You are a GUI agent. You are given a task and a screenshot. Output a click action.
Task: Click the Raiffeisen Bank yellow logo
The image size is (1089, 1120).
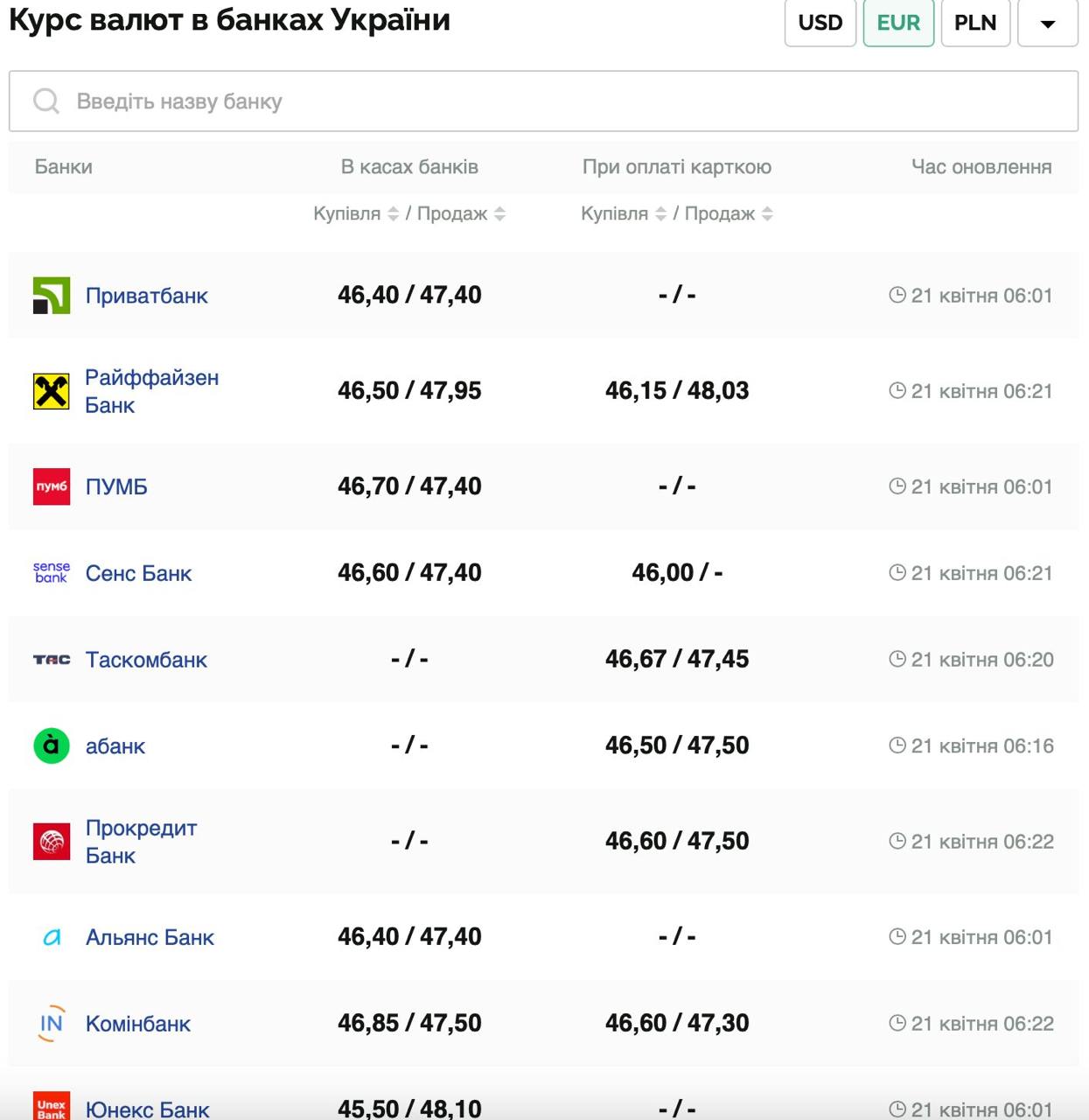(x=52, y=391)
